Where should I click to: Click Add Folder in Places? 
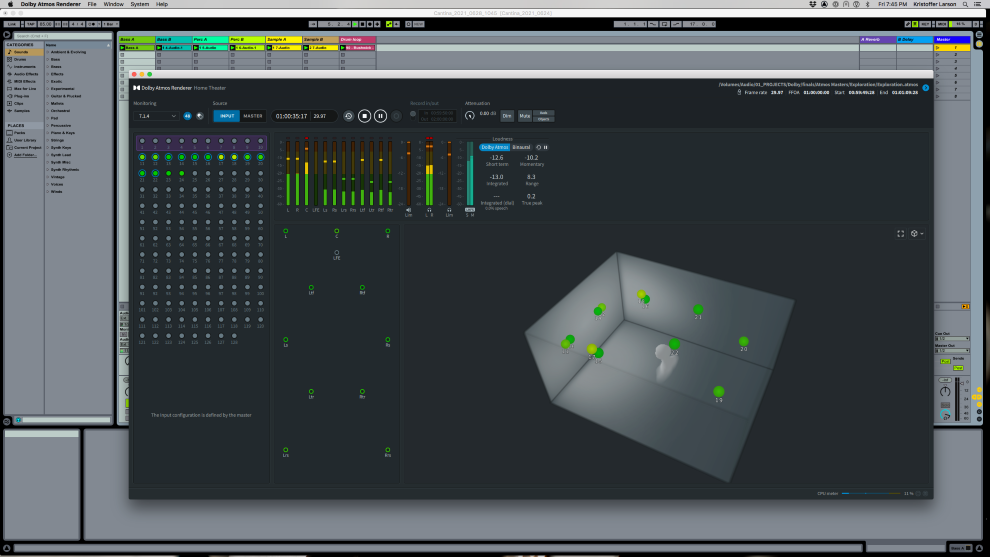click(24, 155)
